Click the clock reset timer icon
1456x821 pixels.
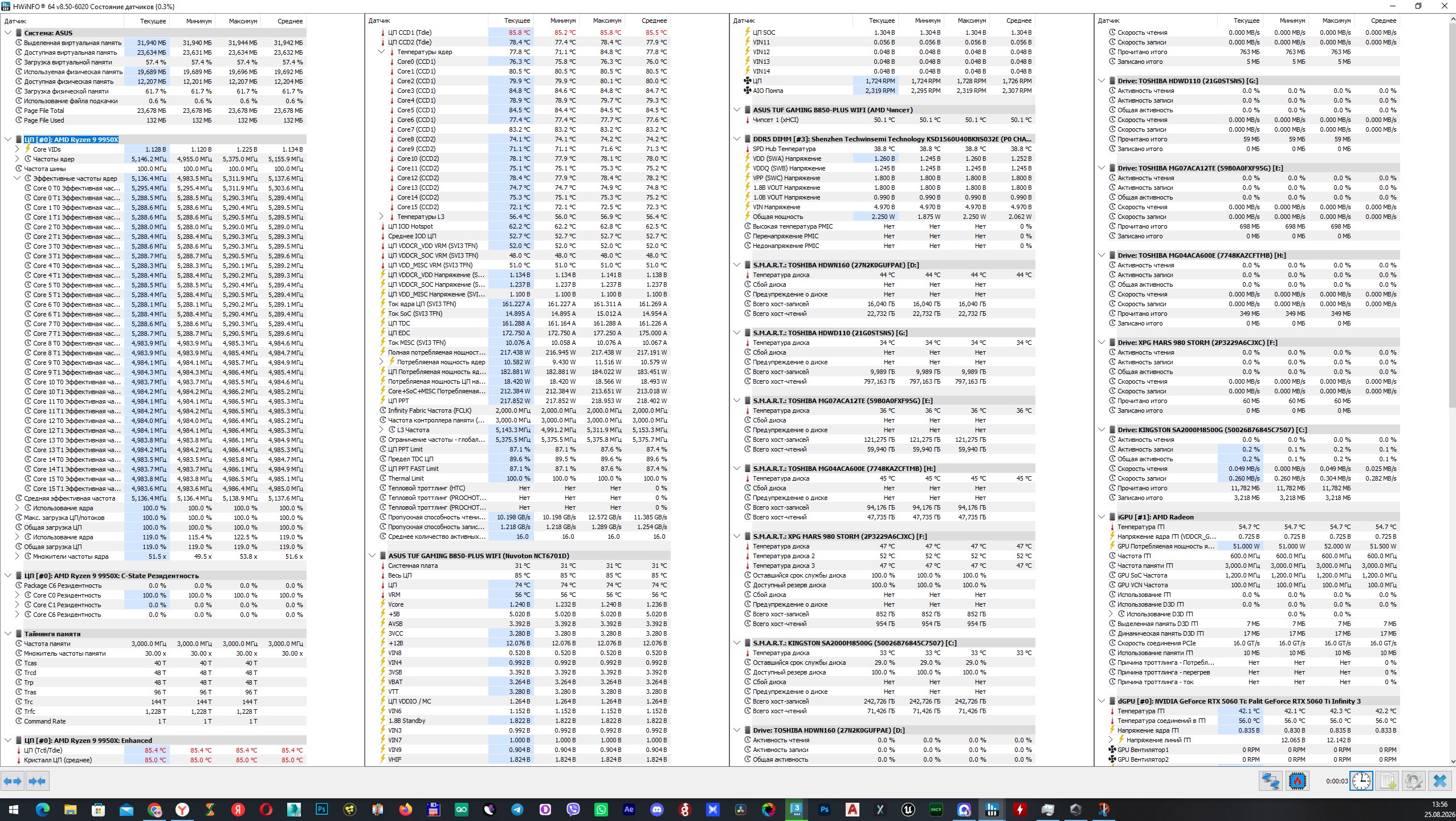(1361, 781)
